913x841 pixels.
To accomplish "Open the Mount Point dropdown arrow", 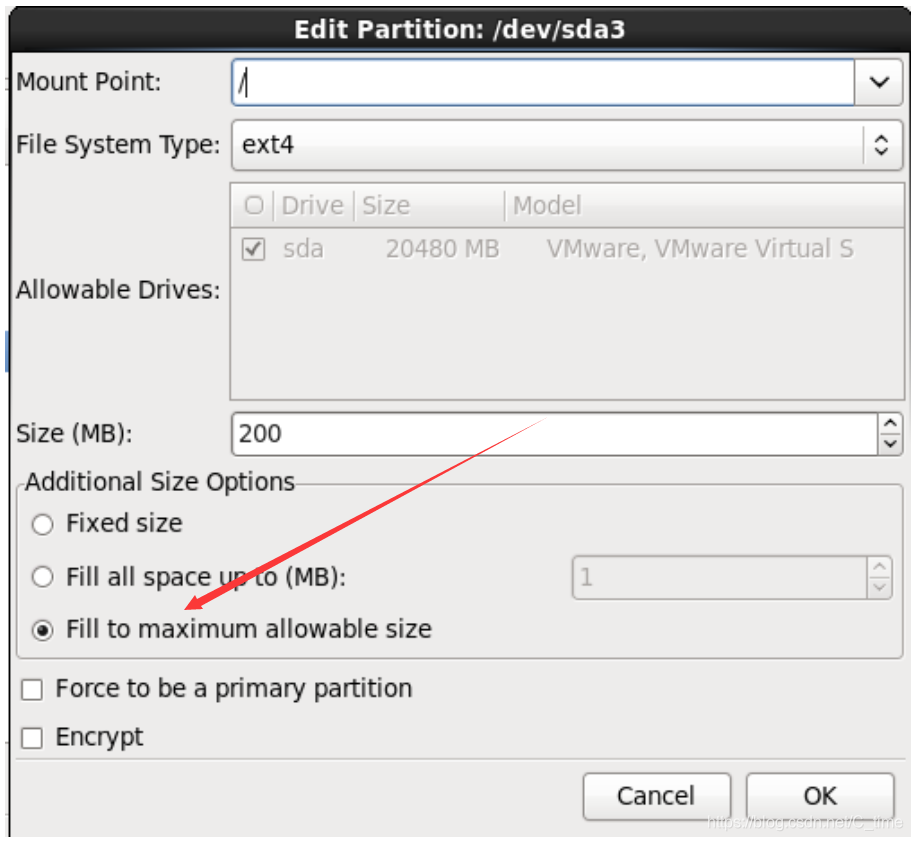I will [x=879, y=82].
